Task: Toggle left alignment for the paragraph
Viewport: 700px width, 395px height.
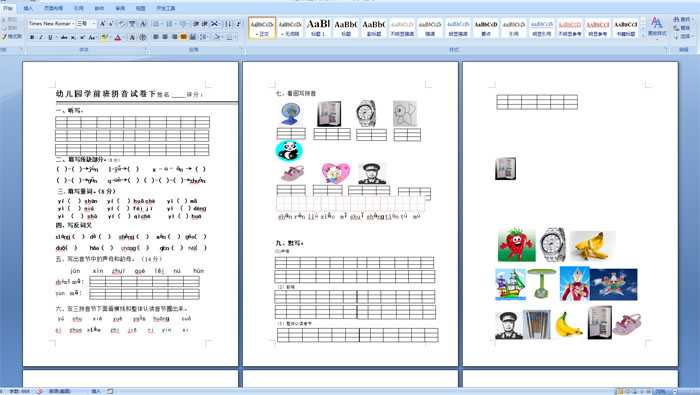Action: coord(156,37)
